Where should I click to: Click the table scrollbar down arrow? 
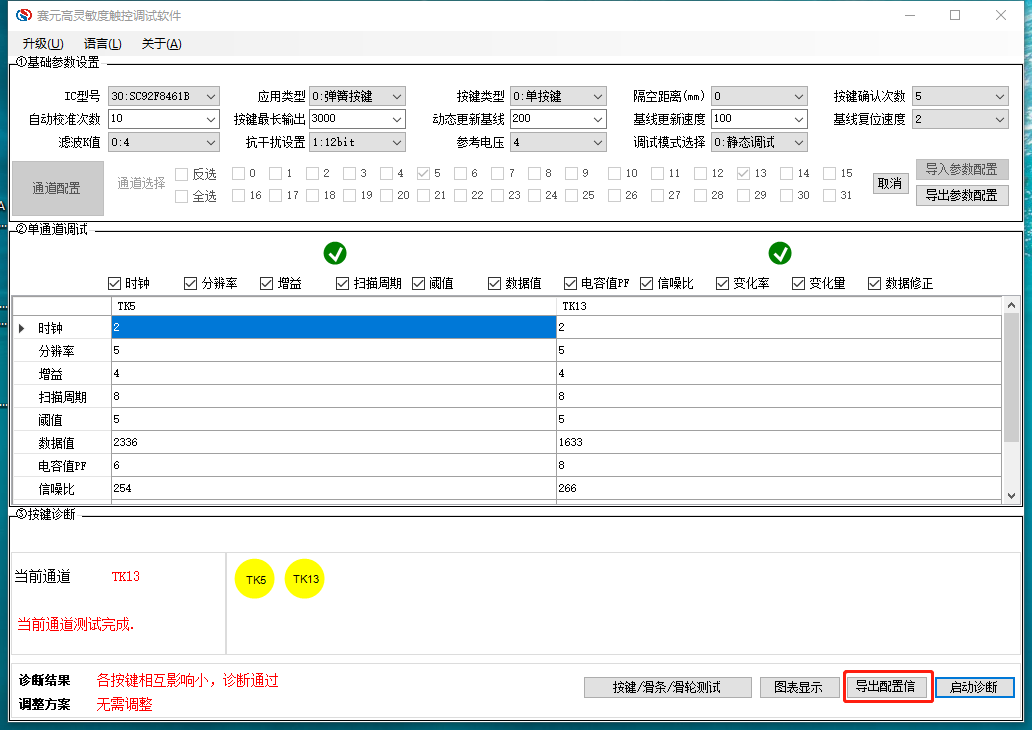click(1012, 496)
